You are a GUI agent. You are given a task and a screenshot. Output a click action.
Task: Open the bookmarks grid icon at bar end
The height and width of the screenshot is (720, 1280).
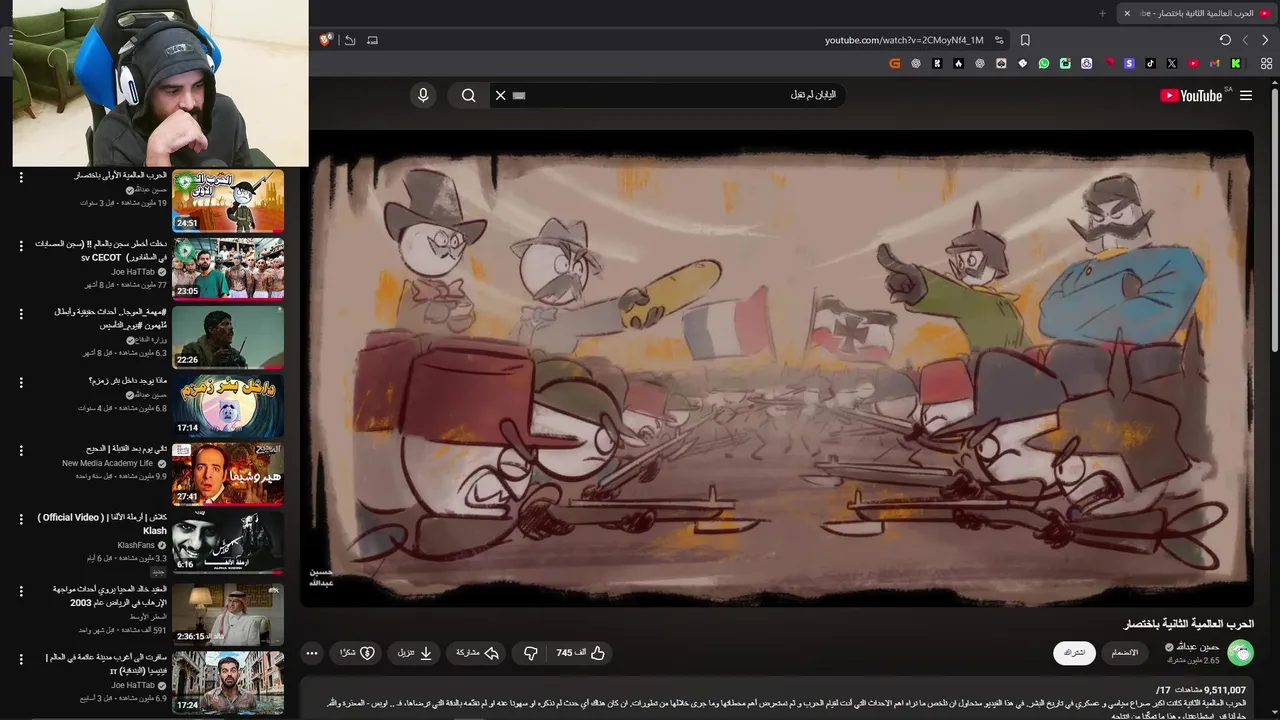coord(1266,63)
